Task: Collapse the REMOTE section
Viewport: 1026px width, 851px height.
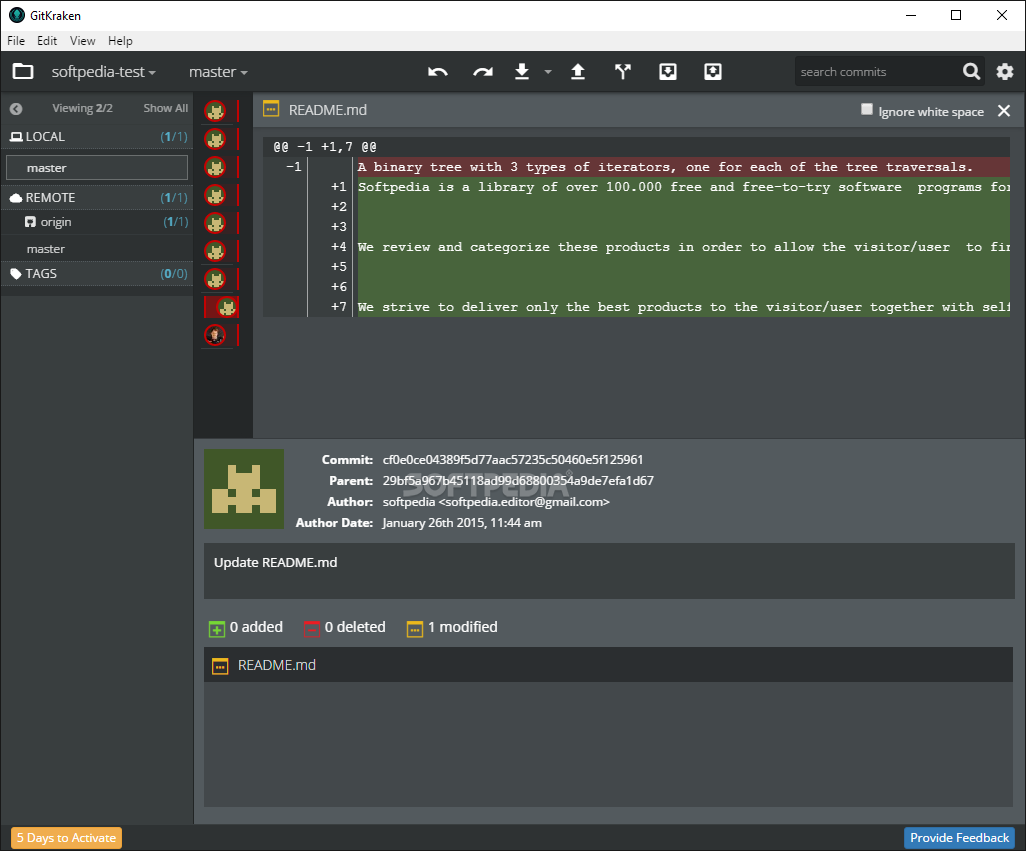Action: [x=98, y=198]
